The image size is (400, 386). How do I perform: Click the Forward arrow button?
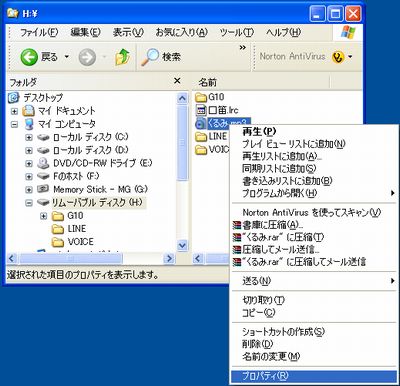[x=87, y=57]
